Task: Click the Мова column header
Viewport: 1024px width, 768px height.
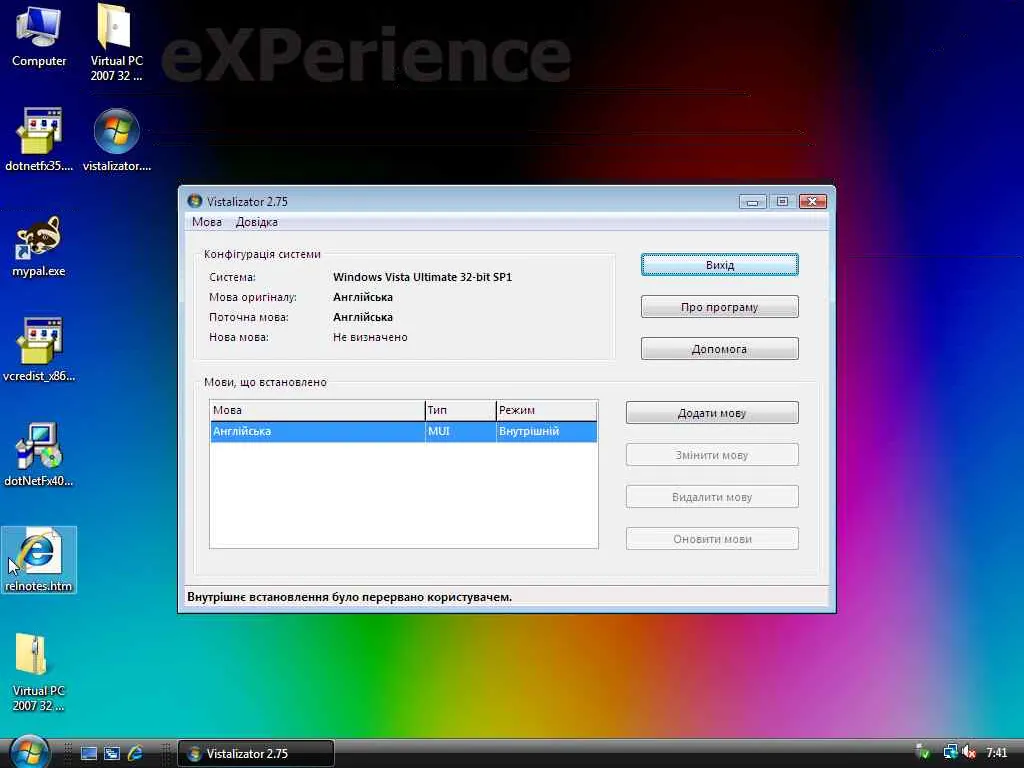Action: tap(317, 410)
